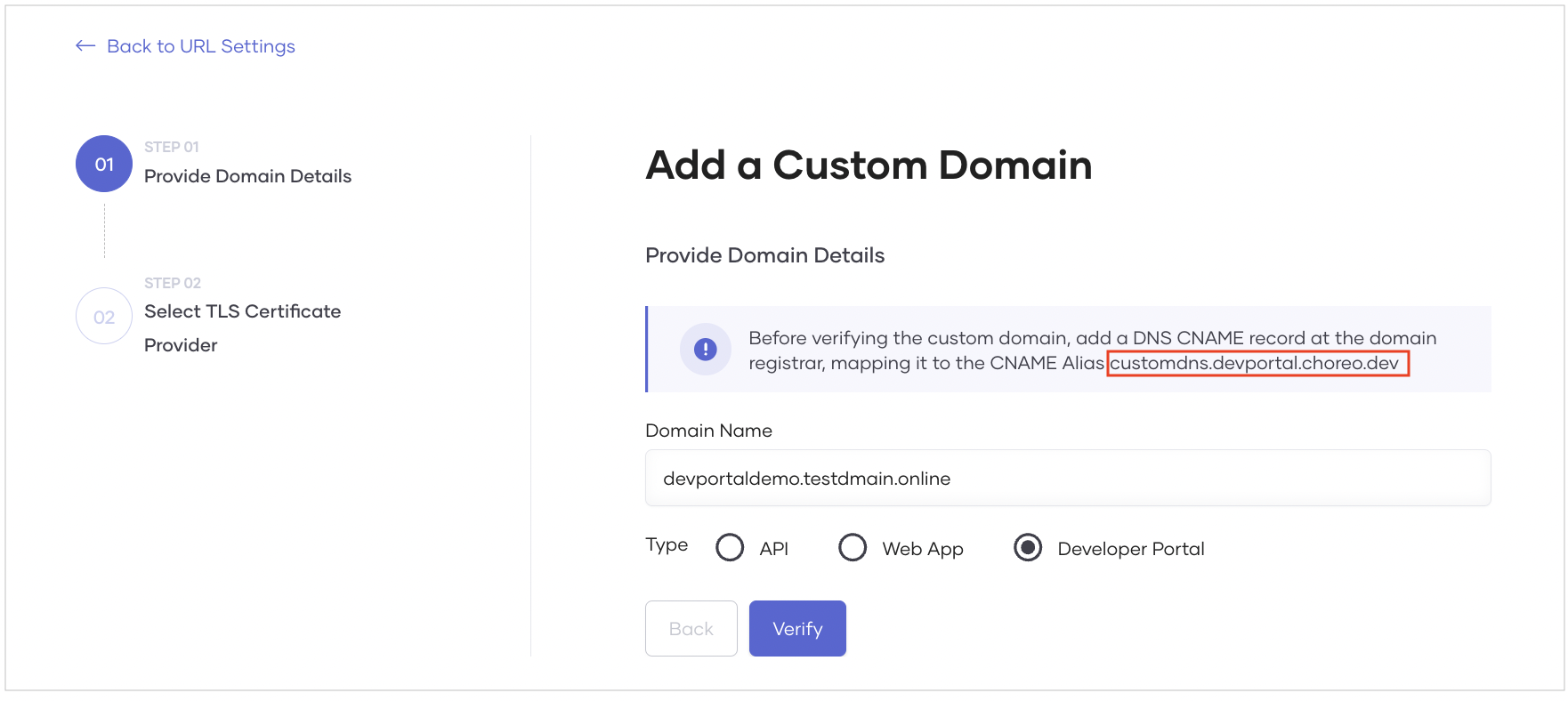This screenshot has width=1568, height=701.
Task: Click the disabled Back button
Action: tap(691, 628)
